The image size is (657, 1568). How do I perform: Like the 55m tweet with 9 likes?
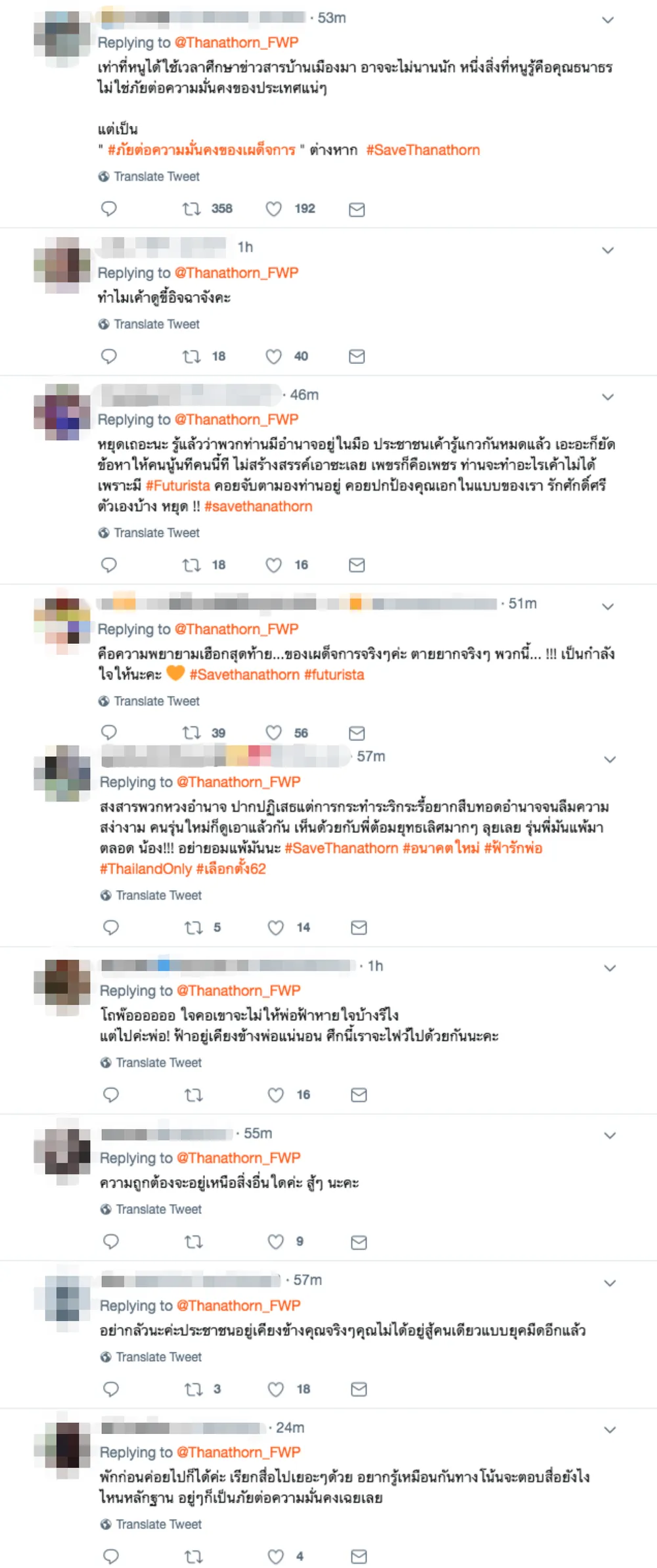point(275,1242)
